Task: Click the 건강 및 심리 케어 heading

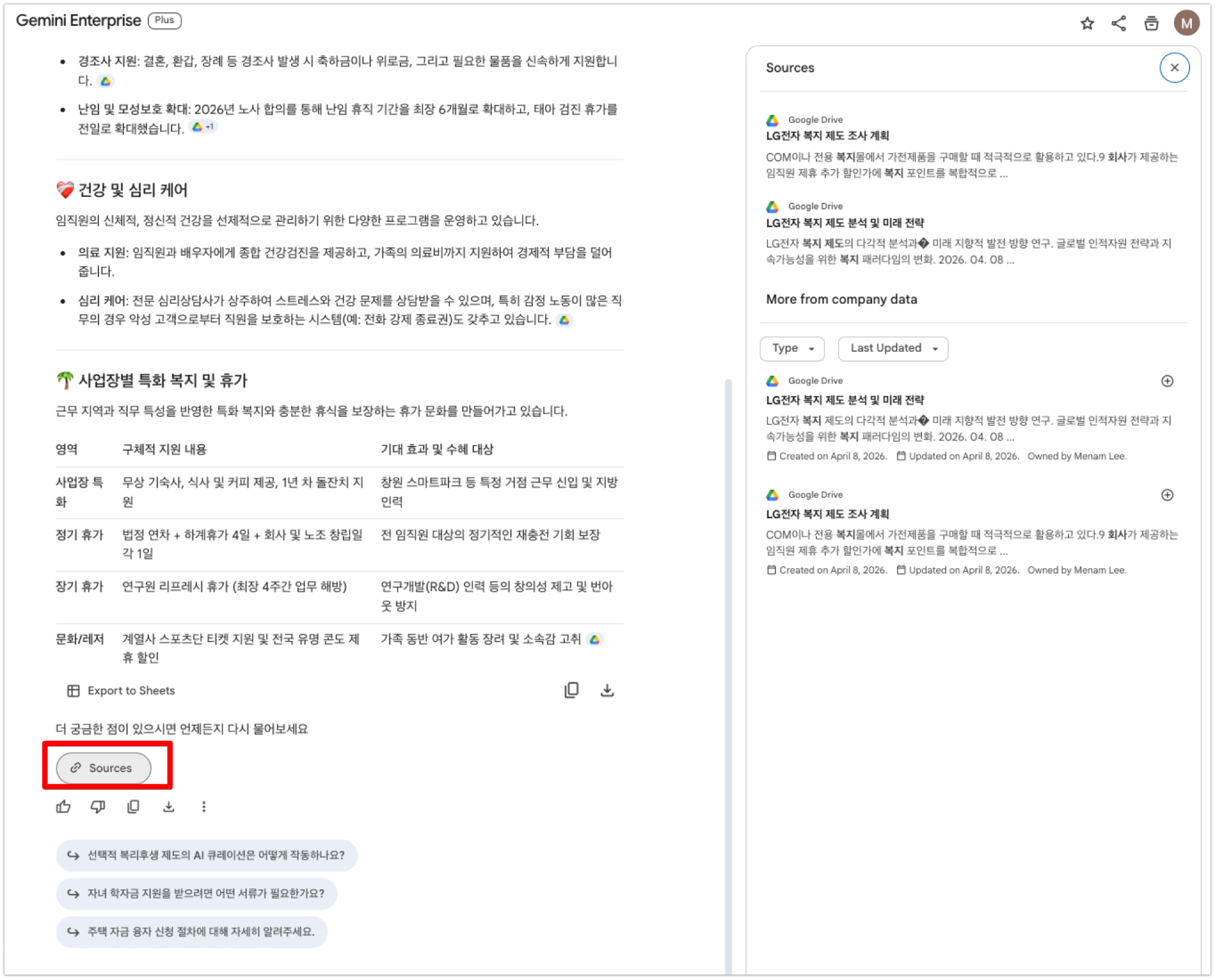Action: pyautogui.click(x=122, y=190)
